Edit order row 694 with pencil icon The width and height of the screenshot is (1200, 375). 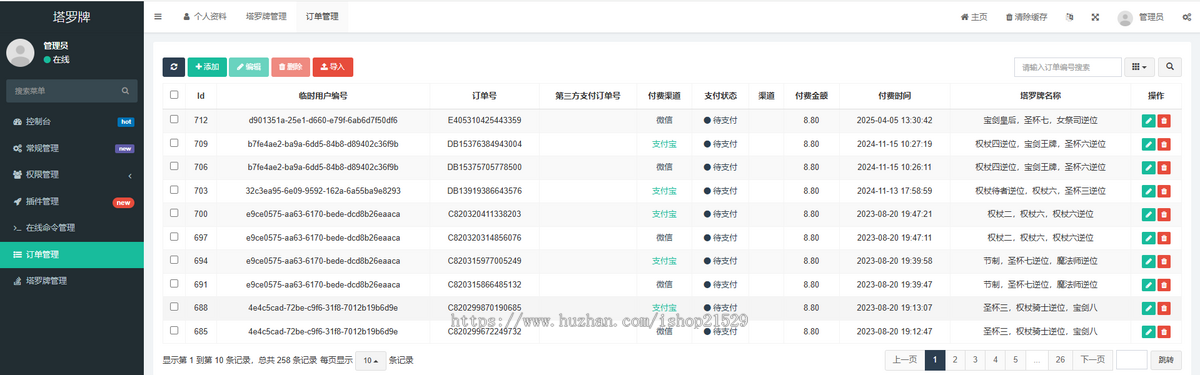[x=1148, y=261]
